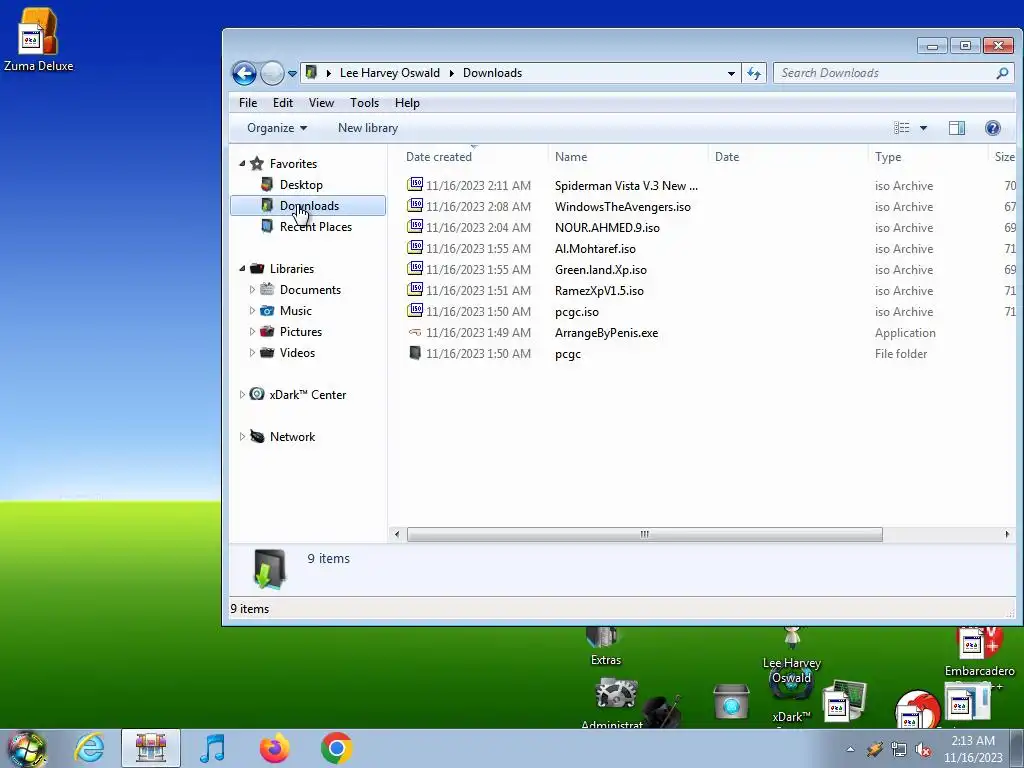This screenshot has width=1024, height=768.
Task: Expand the Documents library node
Action: 252,289
